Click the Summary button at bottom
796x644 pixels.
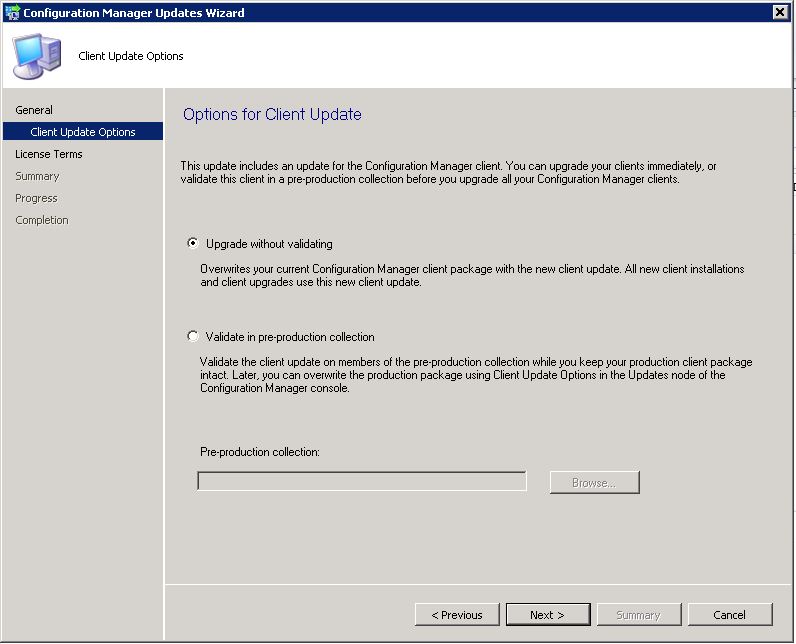[639, 615]
